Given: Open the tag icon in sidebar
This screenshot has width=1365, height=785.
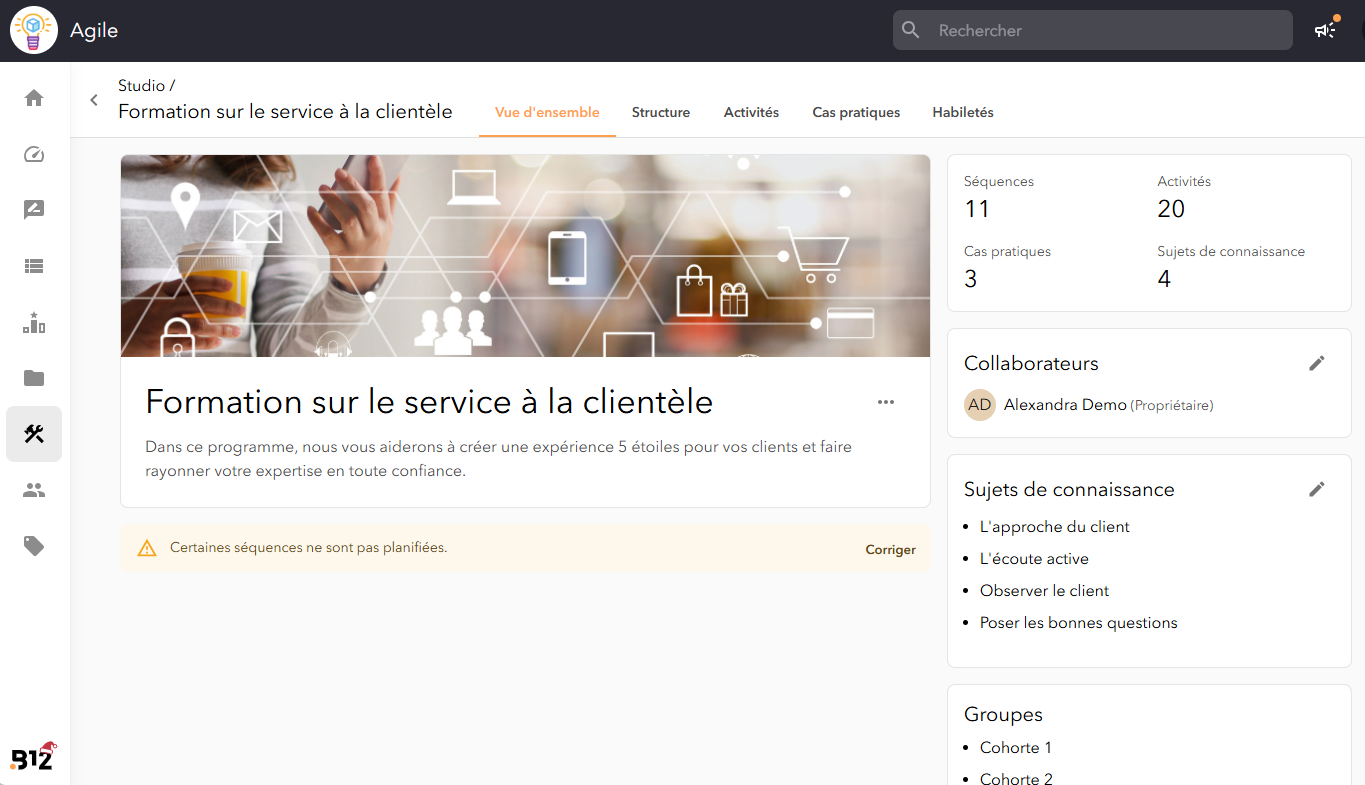Looking at the screenshot, I should click(34, 546).
